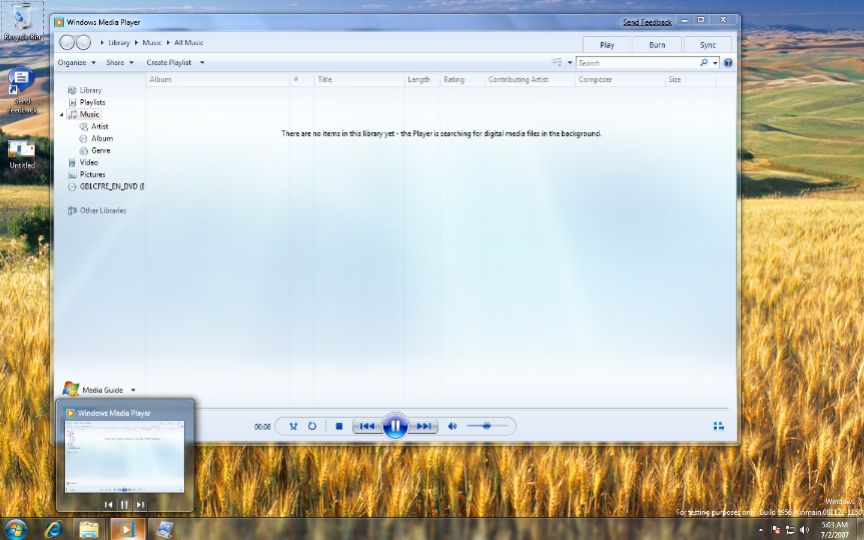Open the Send Feedback desktop shortcut
Screen dimensions: 864x540
click(x=22, y=90)
